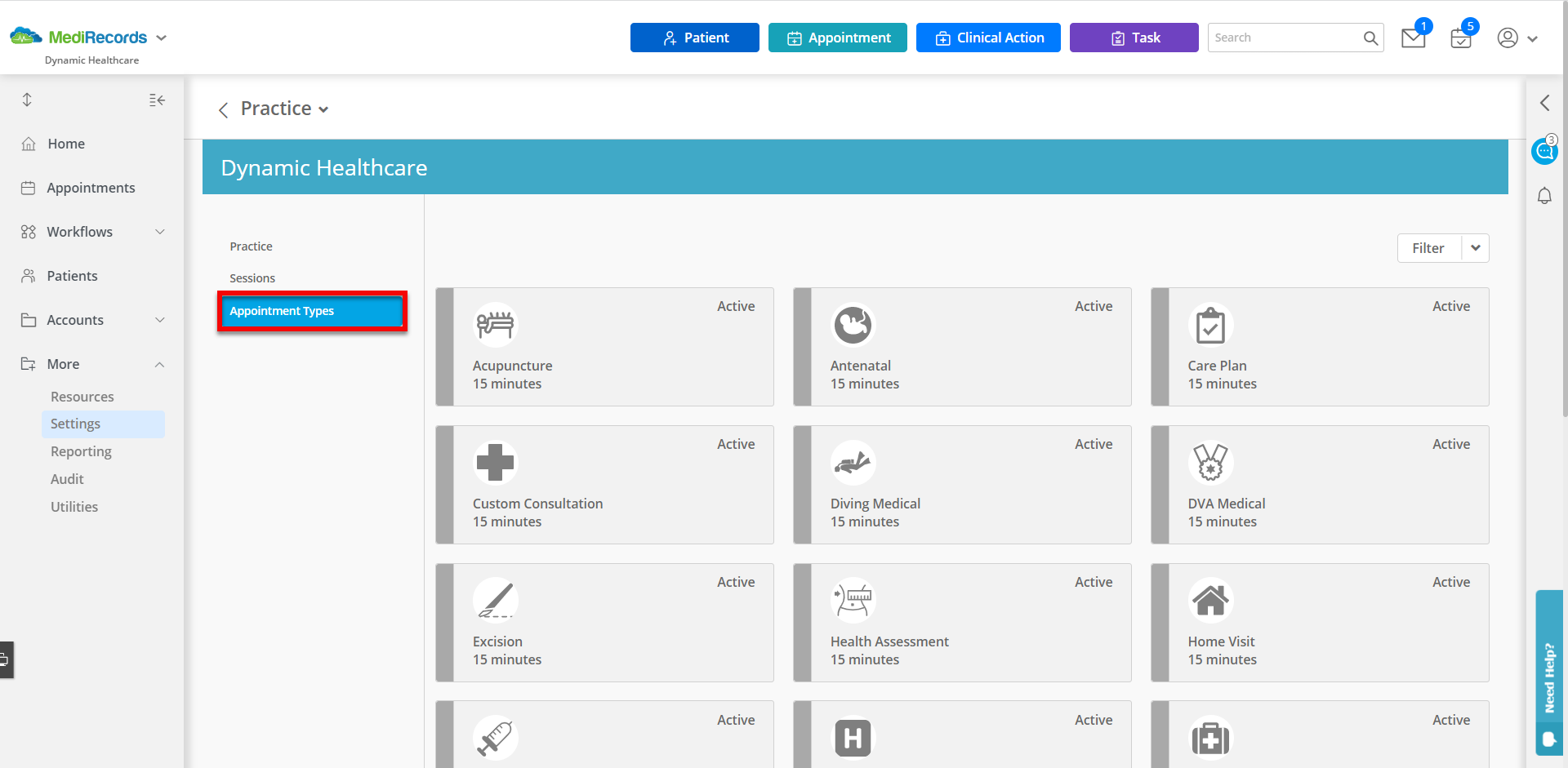
Task: Click into the Search input field
Action: point(1284,38)
